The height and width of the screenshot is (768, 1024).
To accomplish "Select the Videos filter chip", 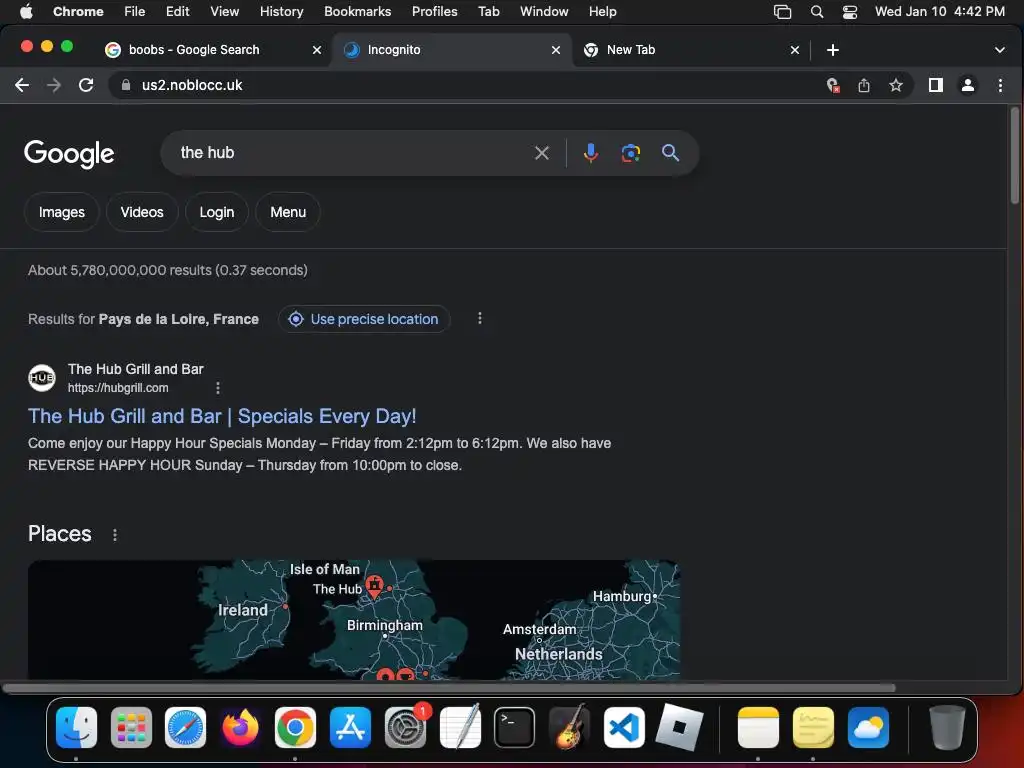I will tap(142, 212).
